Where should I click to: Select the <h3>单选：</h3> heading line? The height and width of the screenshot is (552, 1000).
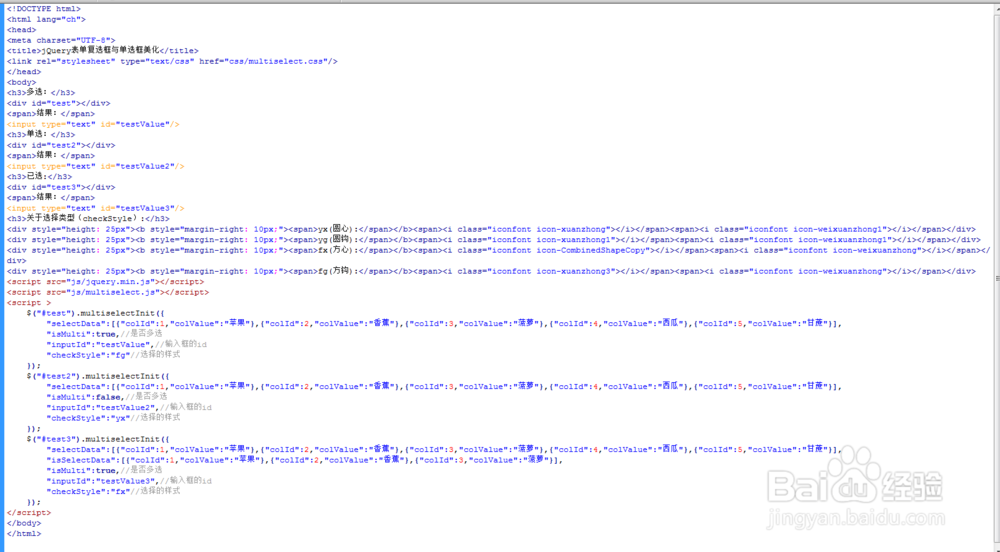41,134
